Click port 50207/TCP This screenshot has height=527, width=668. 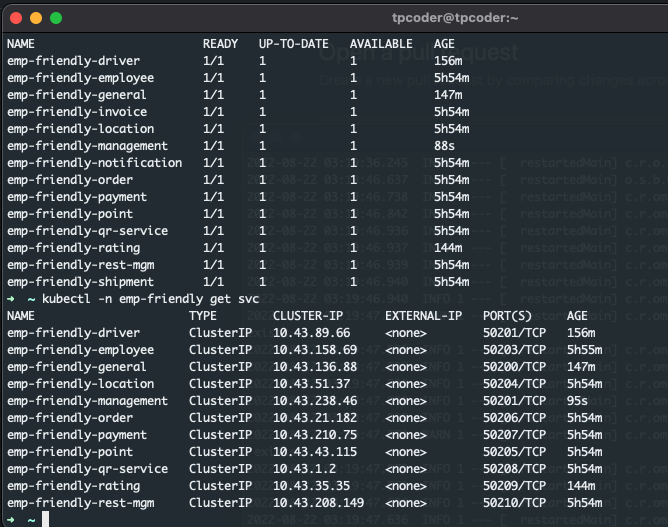coord(514,435)
